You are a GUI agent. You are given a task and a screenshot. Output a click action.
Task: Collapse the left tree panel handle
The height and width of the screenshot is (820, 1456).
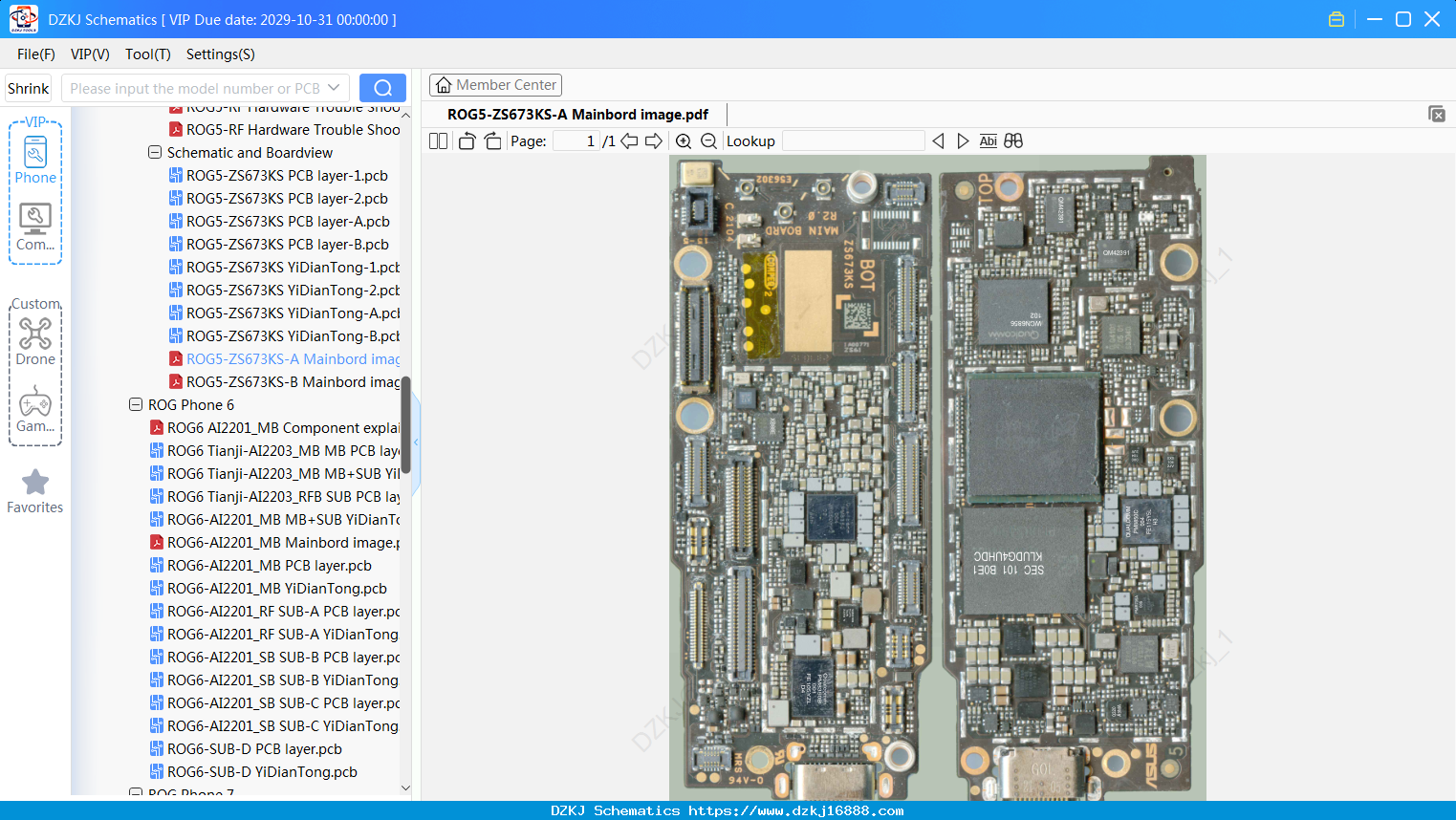416,442
